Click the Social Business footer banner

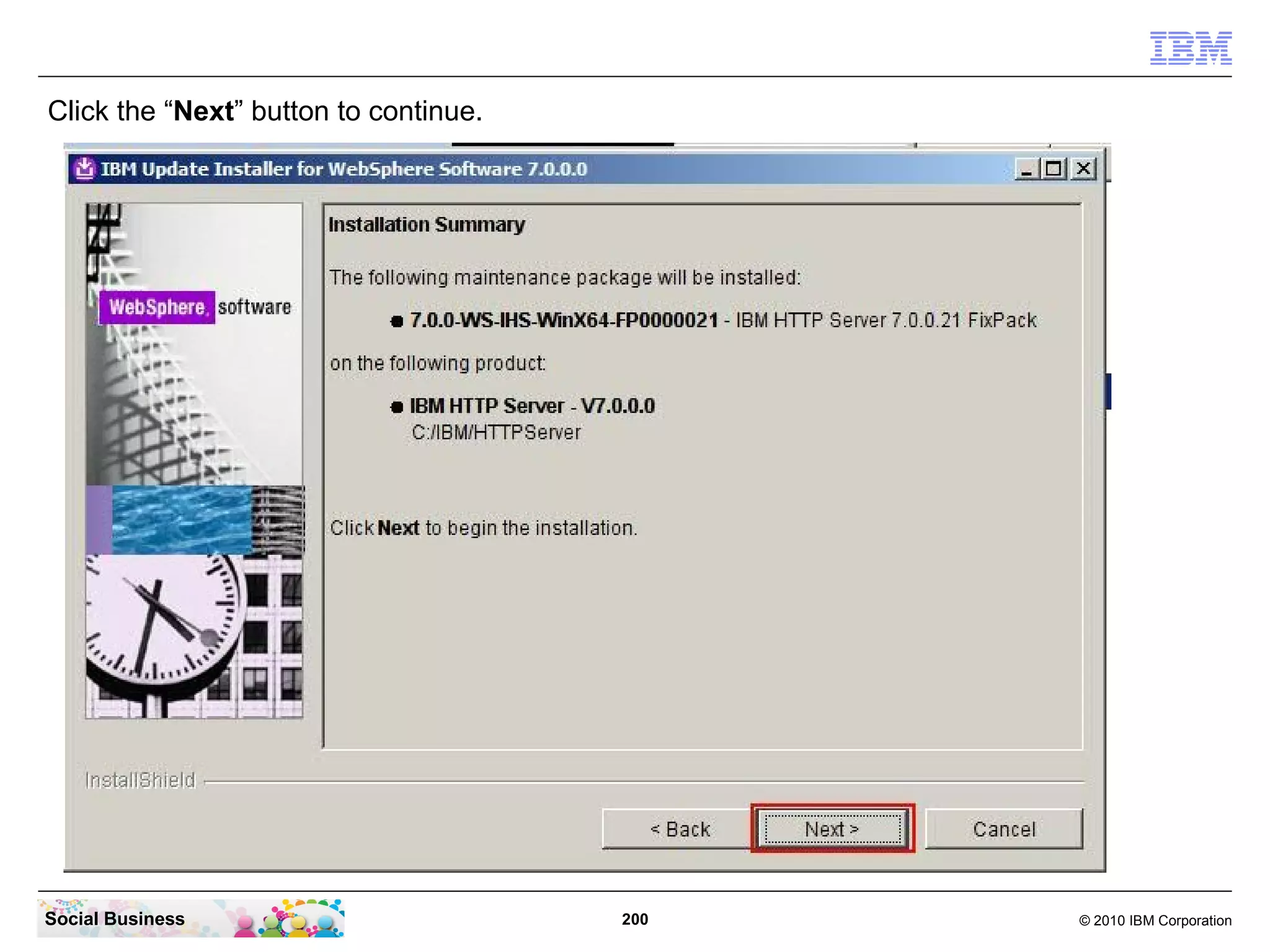pyautogui.click(x=191, y=918)
